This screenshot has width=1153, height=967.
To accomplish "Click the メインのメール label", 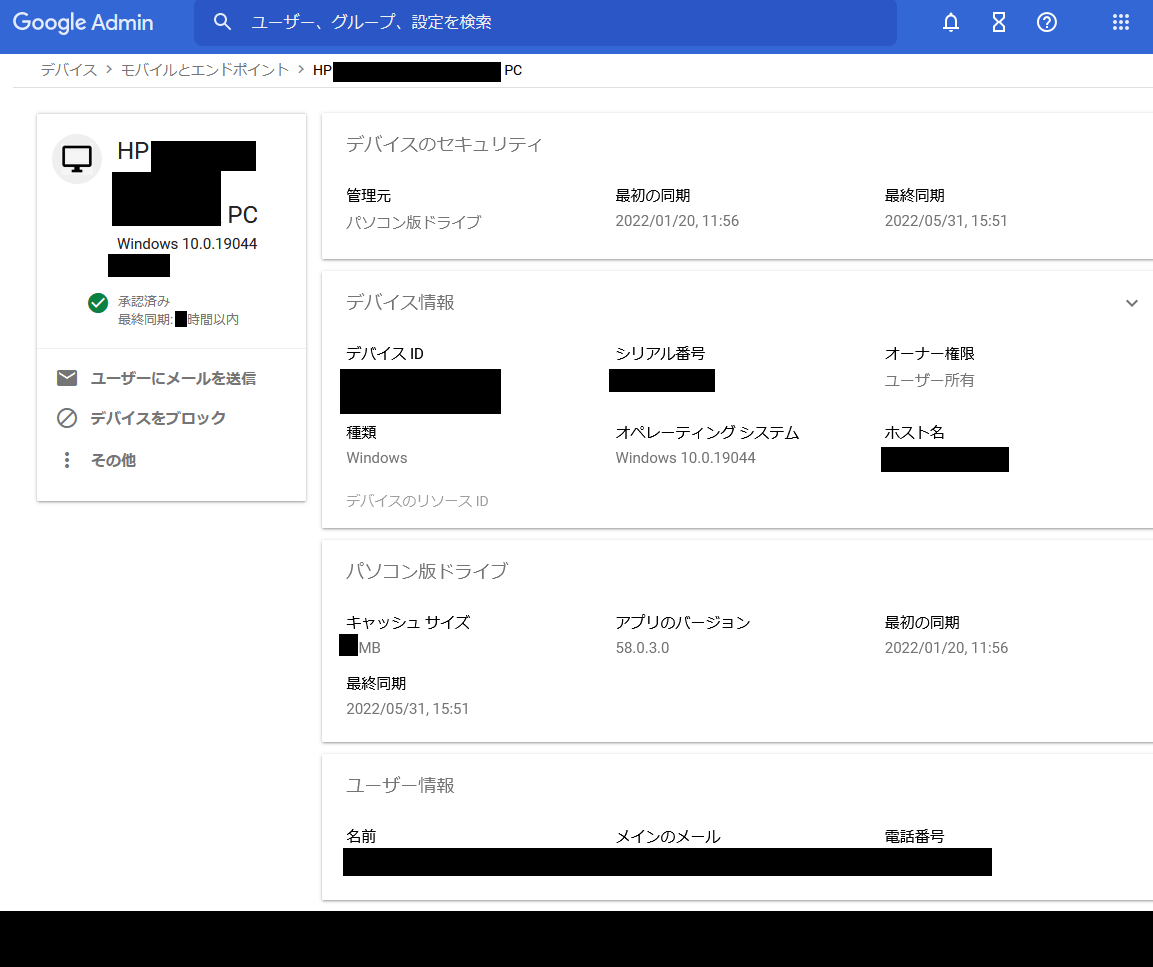I will click(668, 836).
